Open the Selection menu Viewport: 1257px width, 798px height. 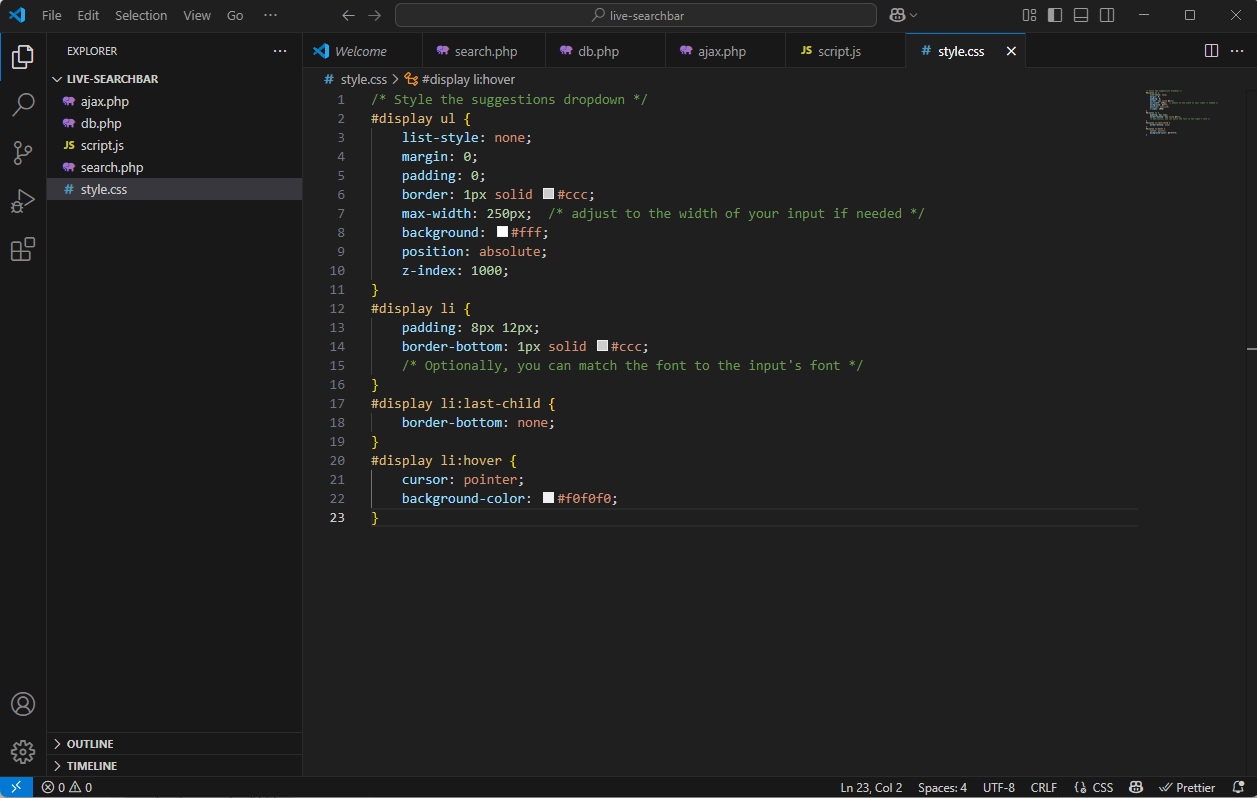tap(141, 15)
